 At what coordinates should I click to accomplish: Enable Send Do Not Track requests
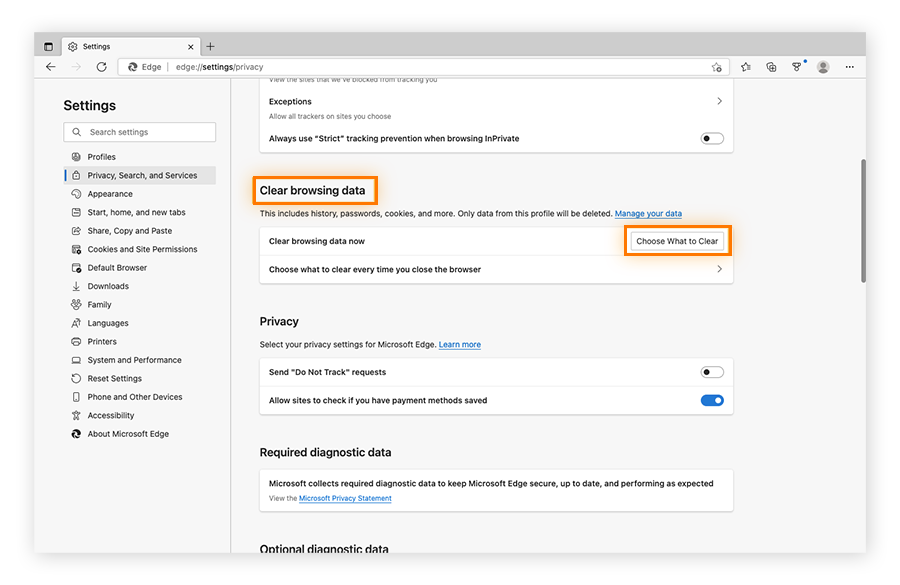[711, 371]
